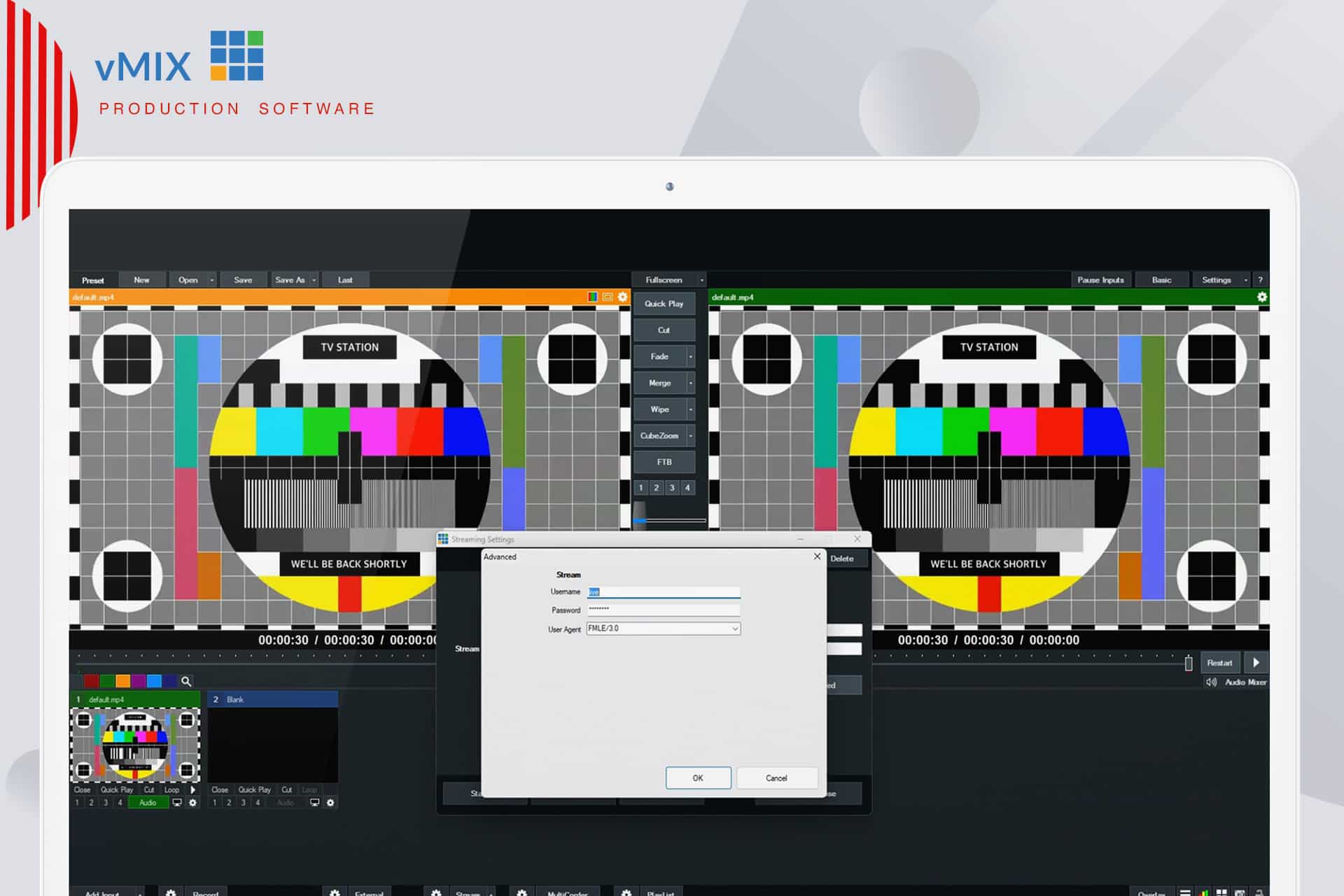Image resolution: width=1344 pixels, height=896 pixels.
Task: Toggle overlay 4 on default.mp4 input
Action: 120,803
